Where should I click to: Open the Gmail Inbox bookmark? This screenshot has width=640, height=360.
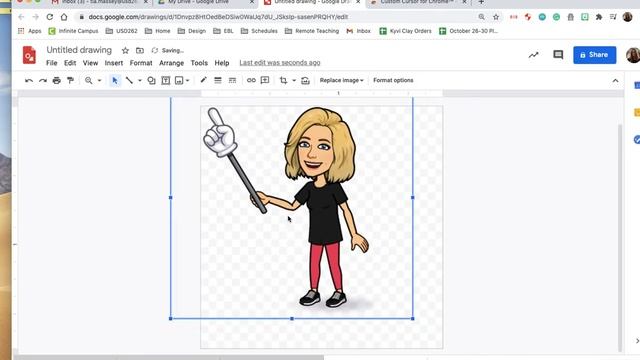(x=358, y=31)
